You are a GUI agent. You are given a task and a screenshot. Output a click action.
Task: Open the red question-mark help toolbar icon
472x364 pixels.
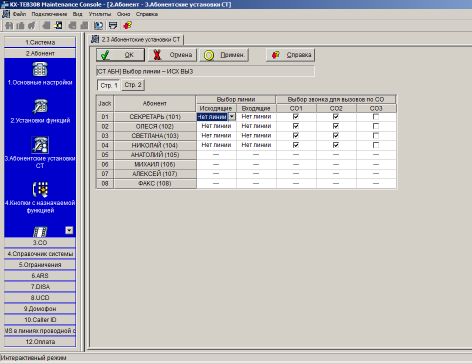pyautogui.click(x=127, y=25)
